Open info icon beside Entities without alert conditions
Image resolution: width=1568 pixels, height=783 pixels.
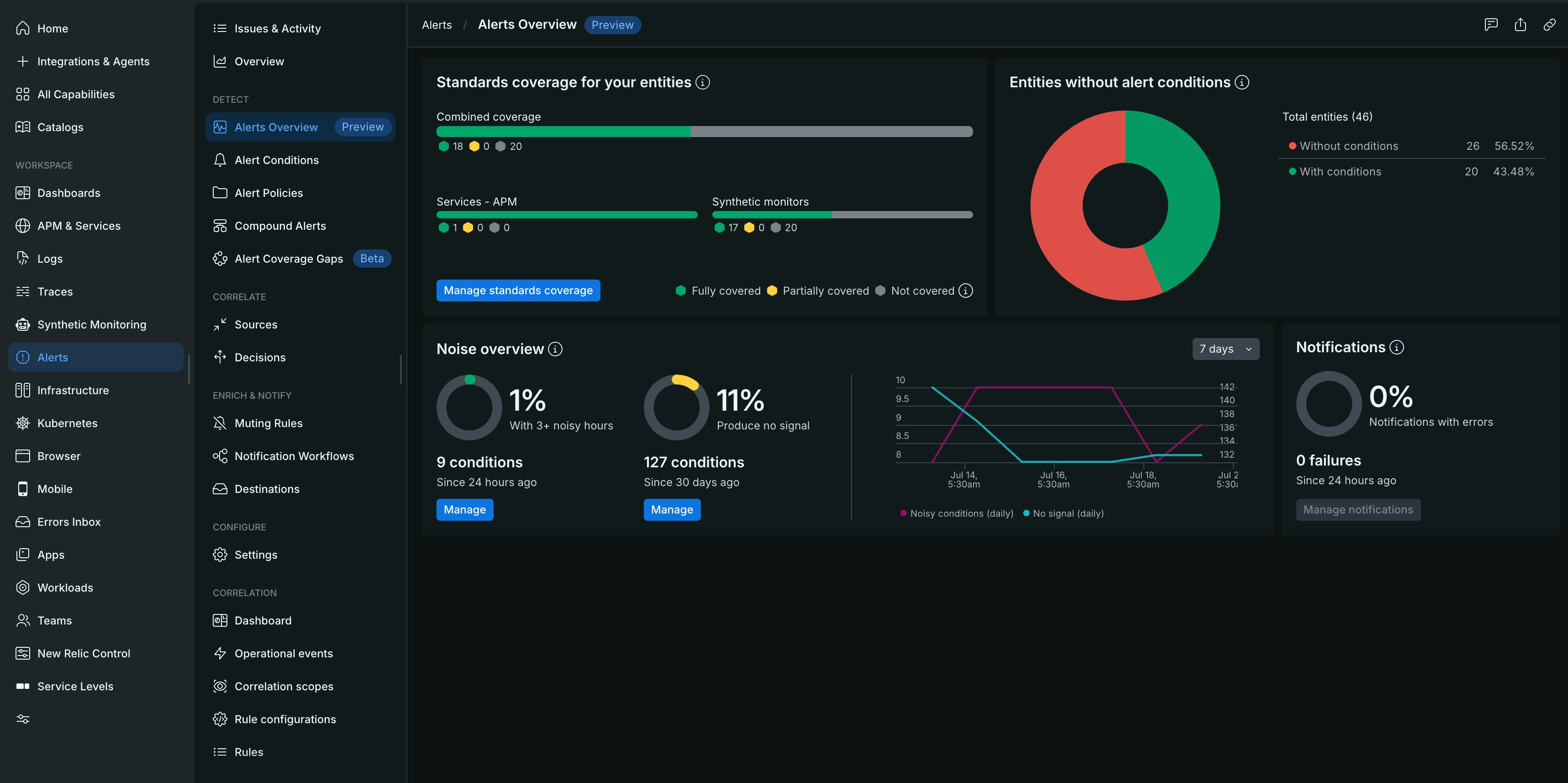[x=1242, y=82]
